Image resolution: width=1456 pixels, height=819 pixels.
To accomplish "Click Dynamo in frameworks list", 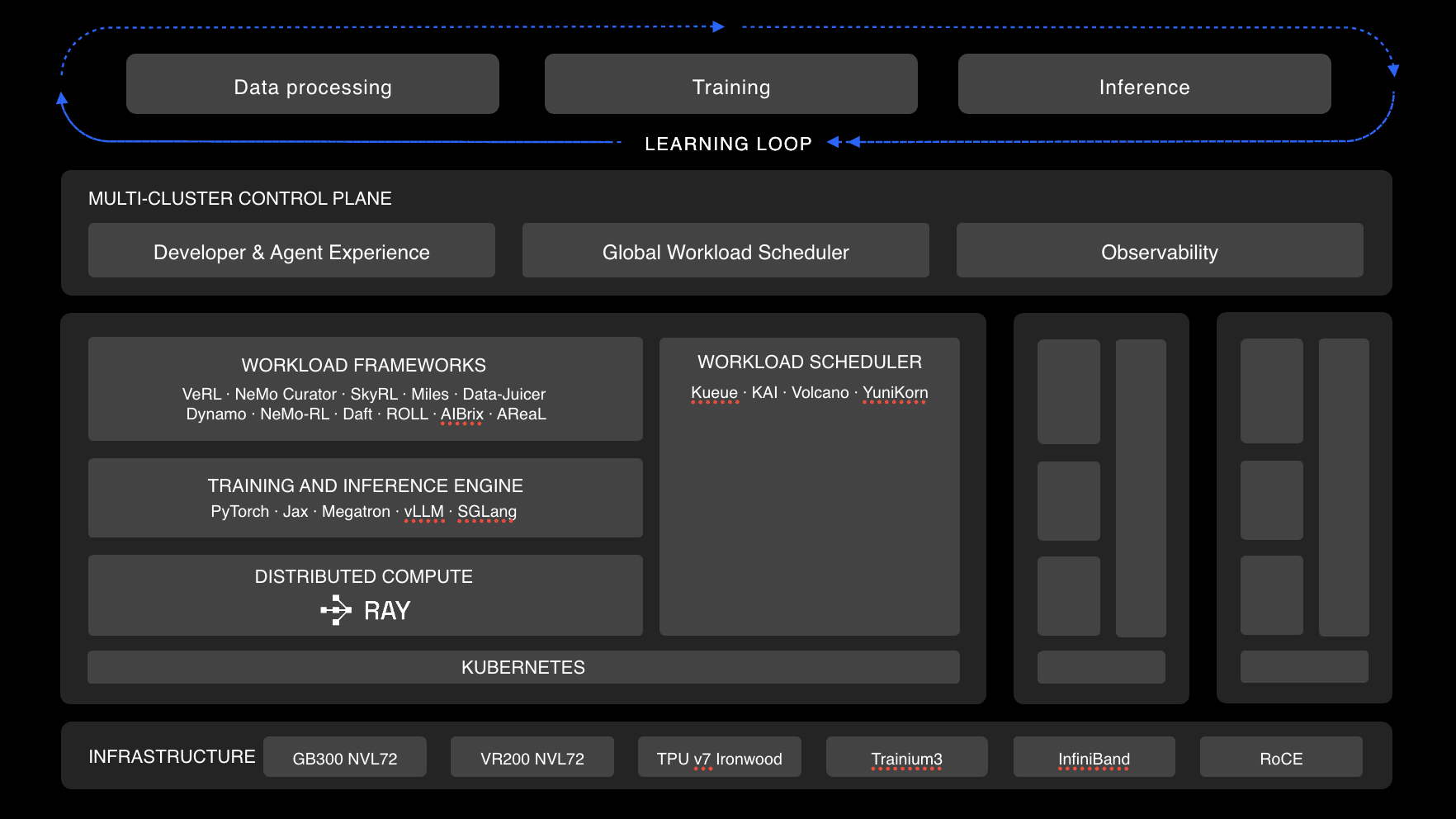I will (216, 414).
